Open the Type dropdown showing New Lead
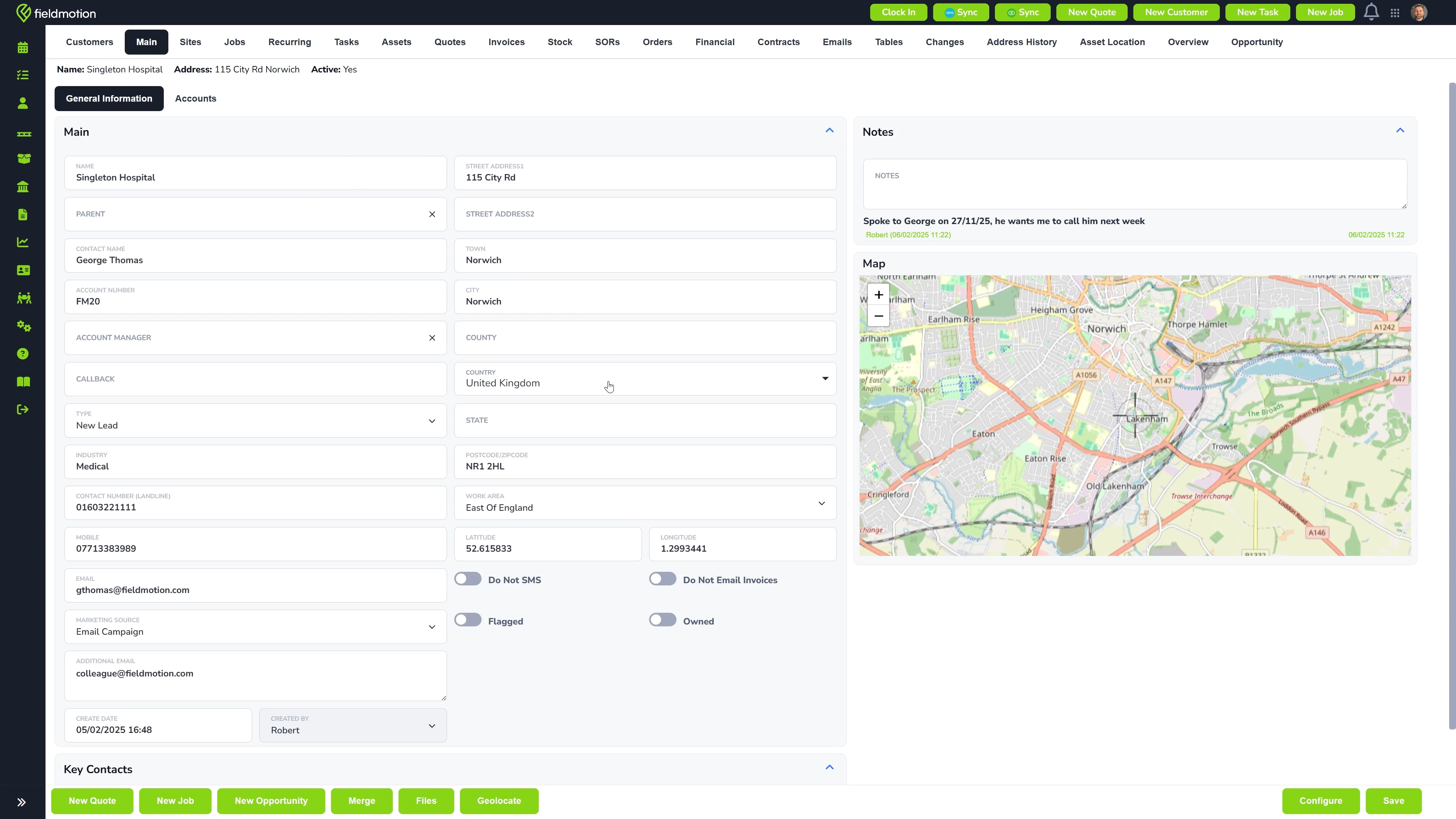 (x=256, y=420)
